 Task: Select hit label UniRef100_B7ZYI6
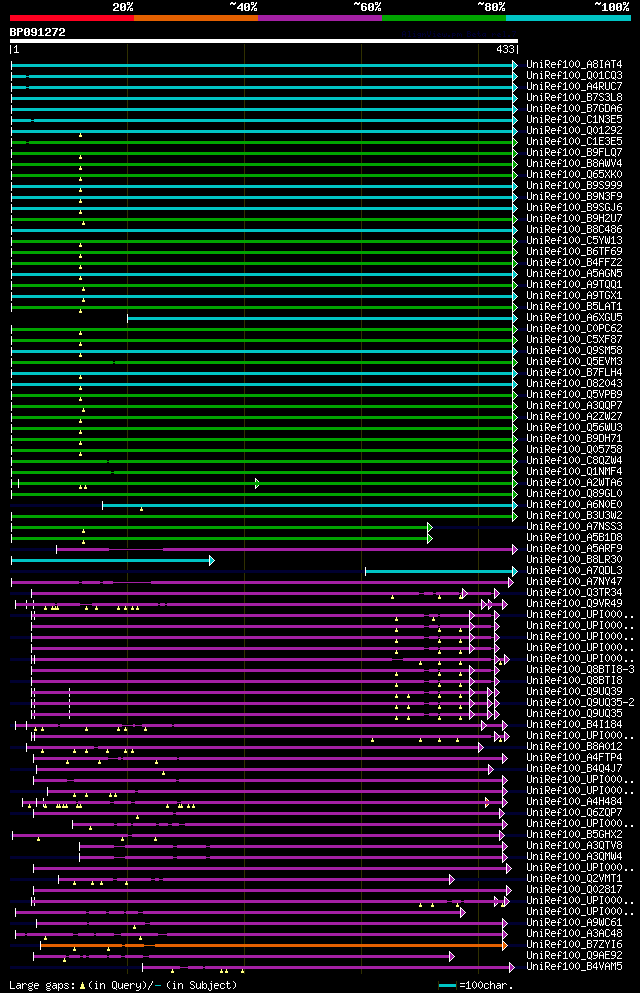coord(574,945)
